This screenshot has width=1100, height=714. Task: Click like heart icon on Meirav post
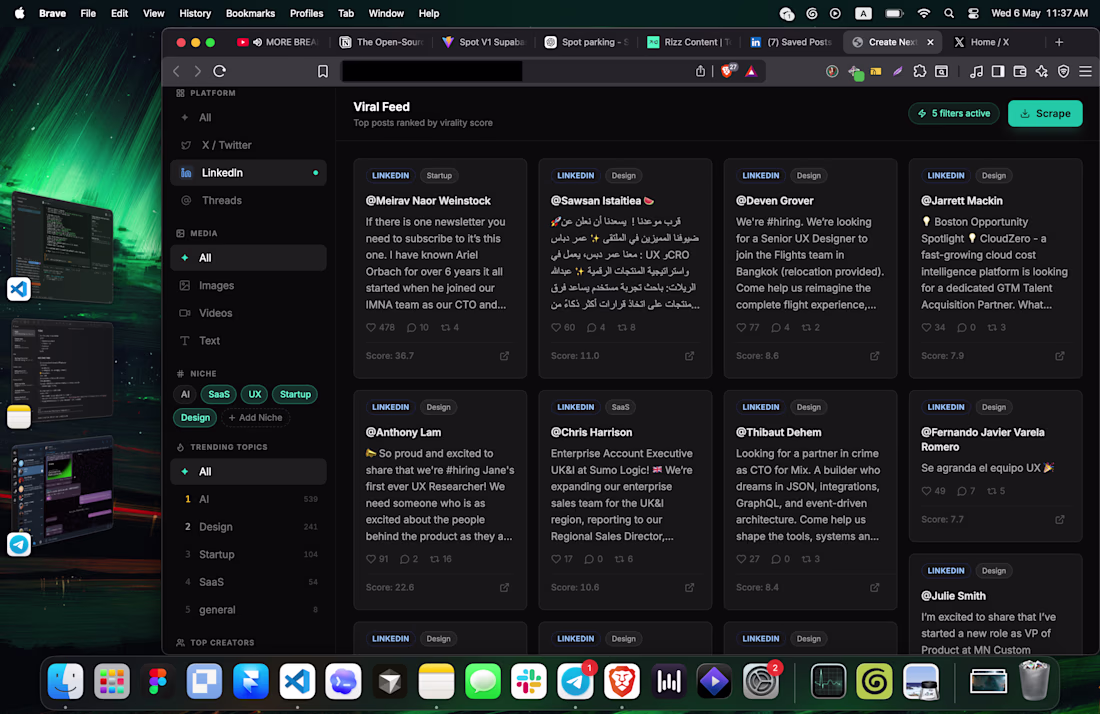click(371, 328)
